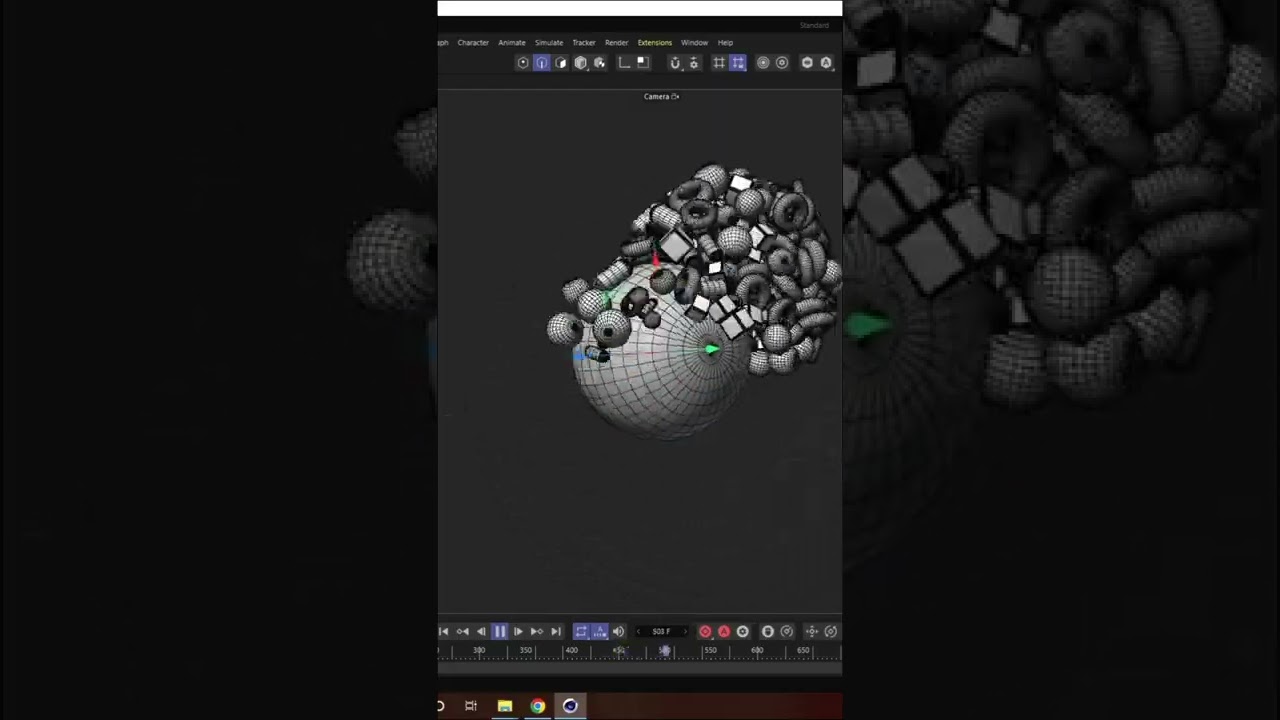The width and height of the screenshot is (1280, 720).
Task: Toggle sound speaker icon
Action: coord(618,632)
